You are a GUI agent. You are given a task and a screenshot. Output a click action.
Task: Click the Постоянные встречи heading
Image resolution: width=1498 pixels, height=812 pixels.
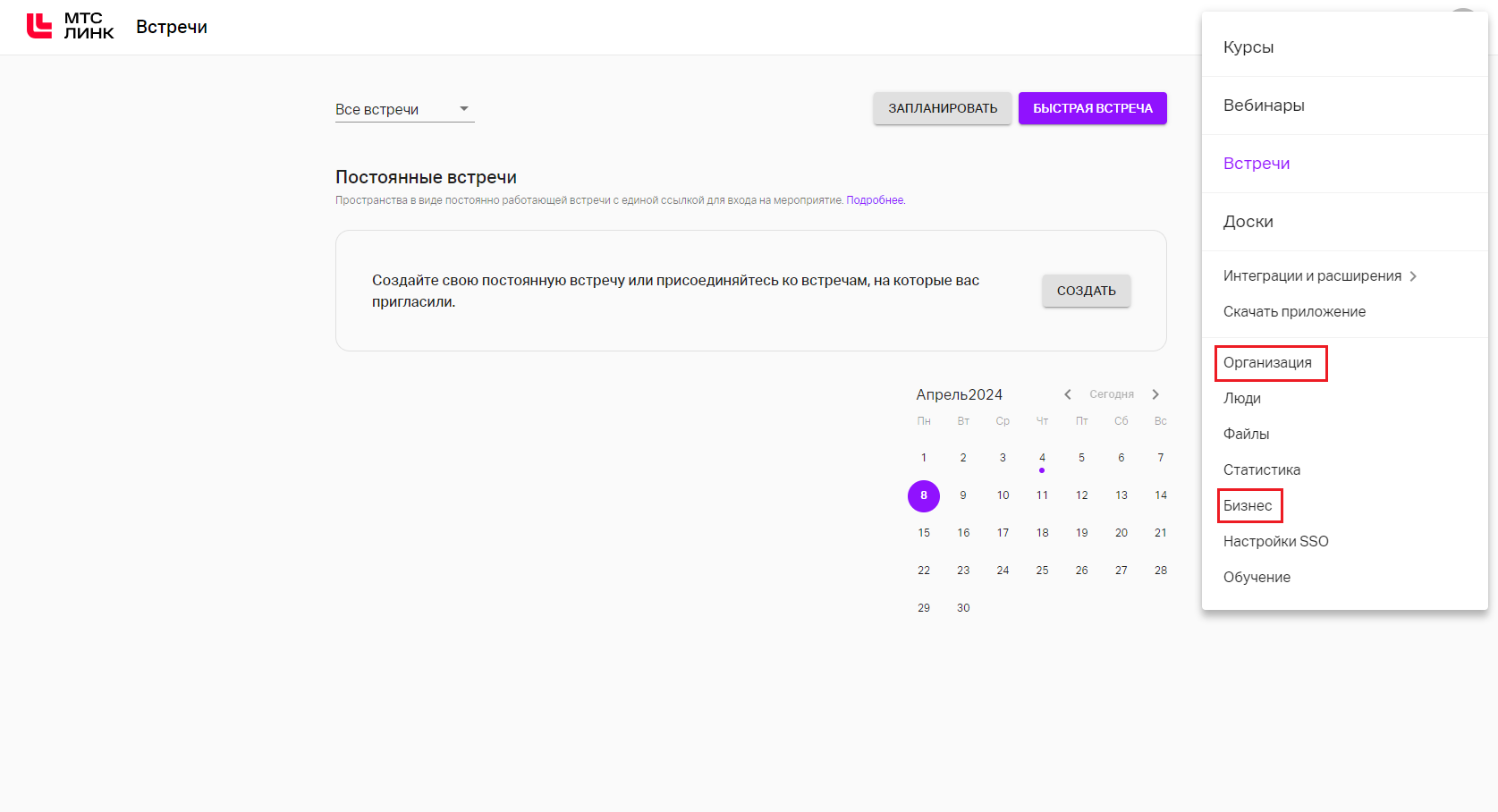[426, 177]
